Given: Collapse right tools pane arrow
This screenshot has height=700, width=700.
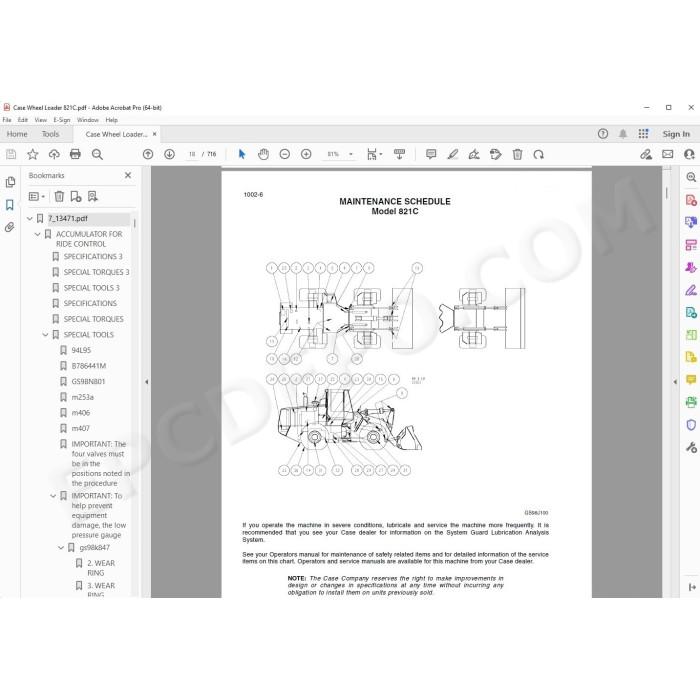Looking at the screenshot, I should coord(675,382).
